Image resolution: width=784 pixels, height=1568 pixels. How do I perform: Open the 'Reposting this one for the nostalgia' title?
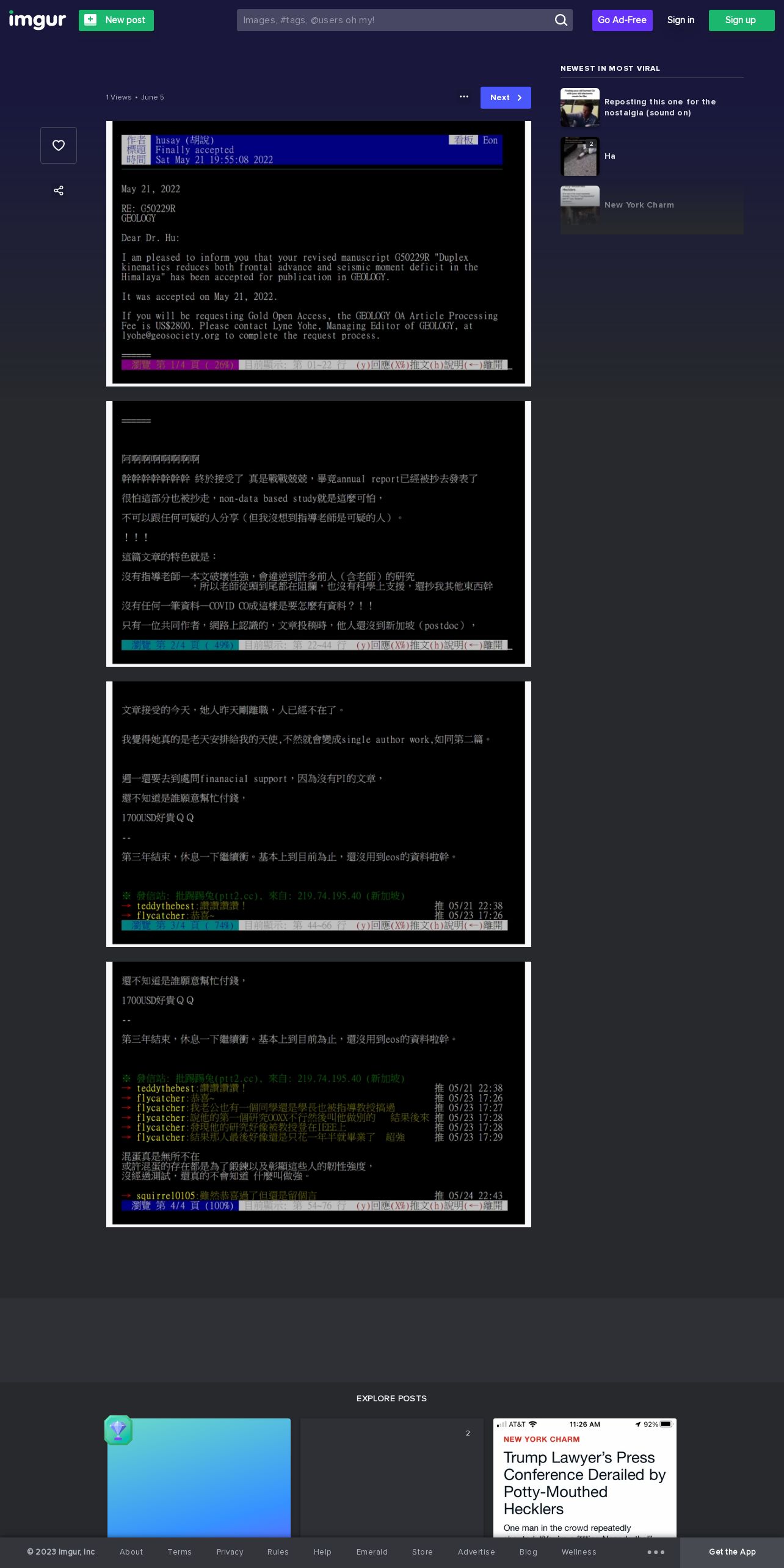(x=660, y=107)
